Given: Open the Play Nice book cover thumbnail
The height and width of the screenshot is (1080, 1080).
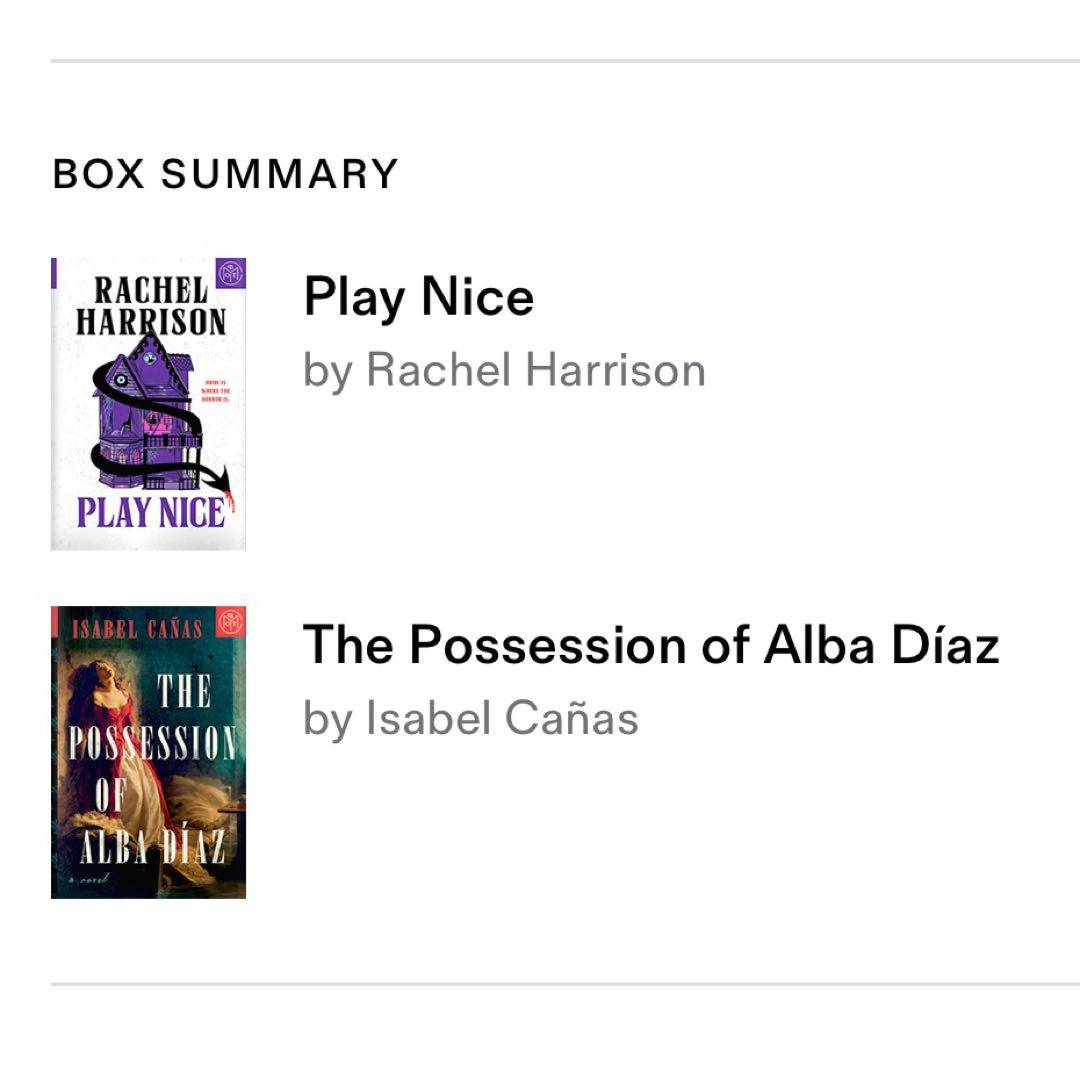Looking at the screenshot, I should click(148, 404).
